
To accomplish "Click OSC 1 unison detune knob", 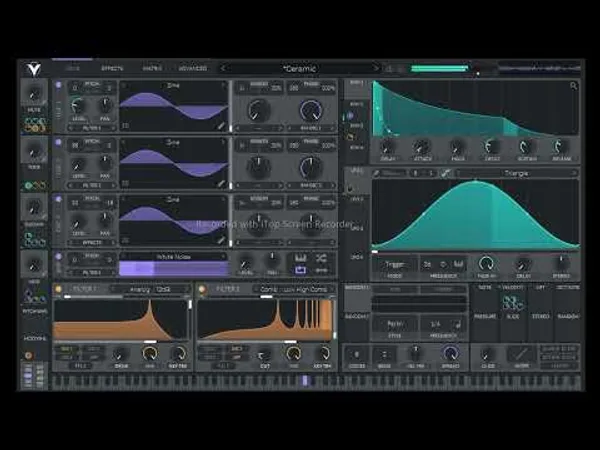I will [259, 110].
